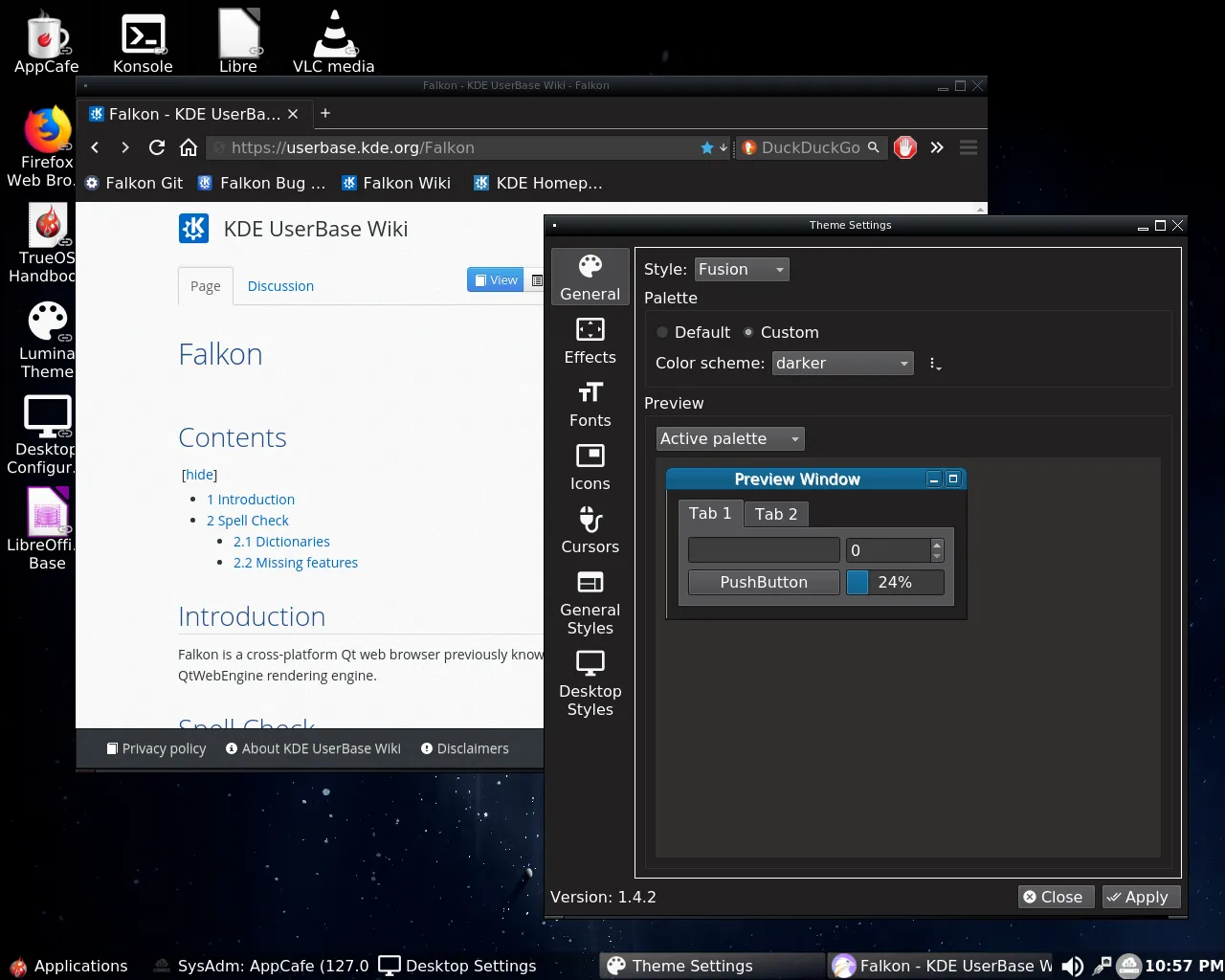Click the volume speaker icon in the system tray
This screenshot has height=980, width=1225.
pyautogui.click(x=1073, y=966)
